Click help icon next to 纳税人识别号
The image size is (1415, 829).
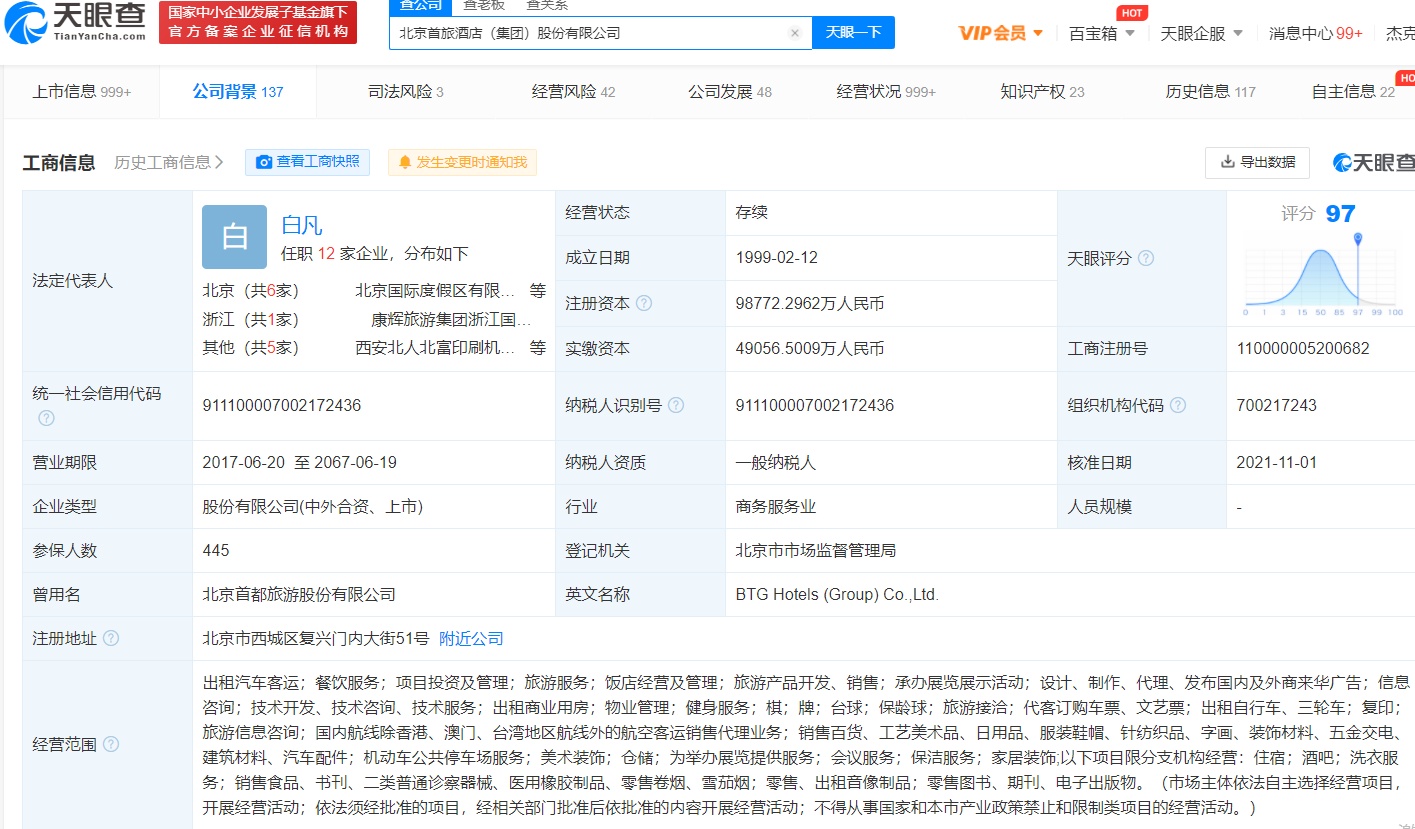tap(676, 406)
